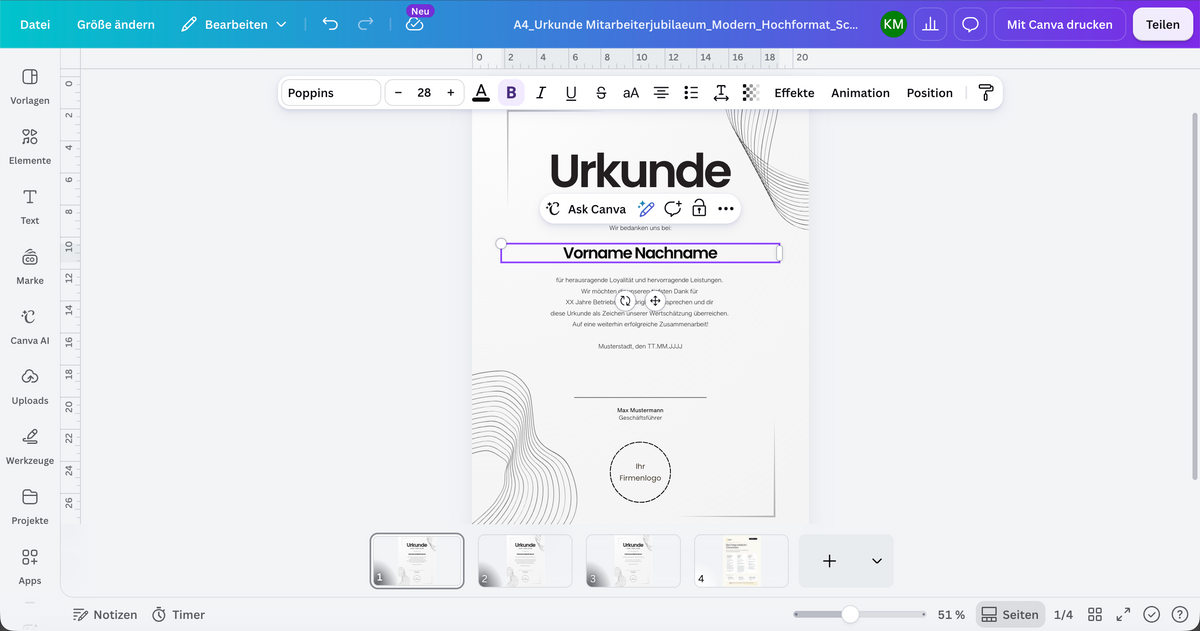Open the Vorlagen templates panel

pyautogui.click(x=30, y=86)
